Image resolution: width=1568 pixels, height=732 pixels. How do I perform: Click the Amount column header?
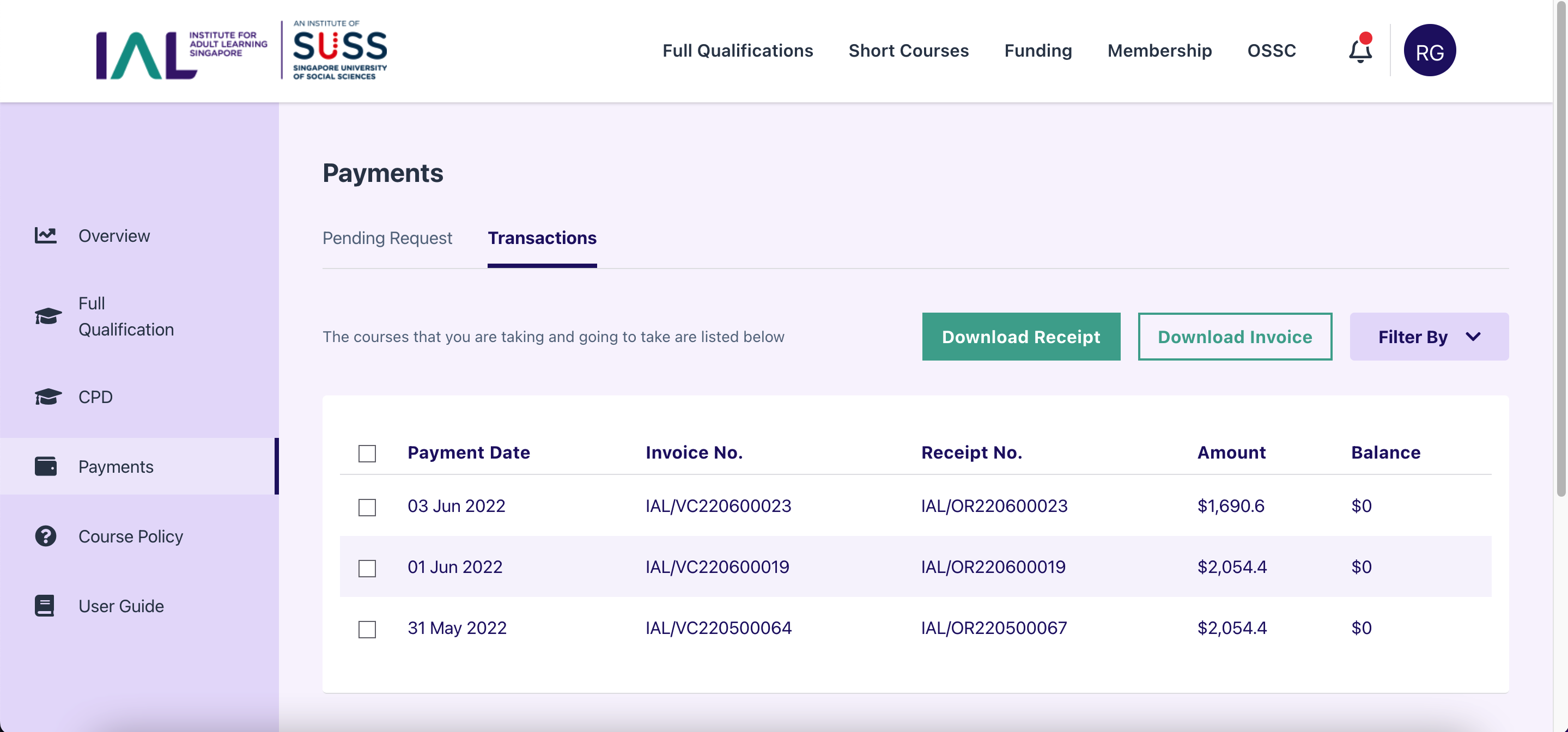[x=1231, y=453]
